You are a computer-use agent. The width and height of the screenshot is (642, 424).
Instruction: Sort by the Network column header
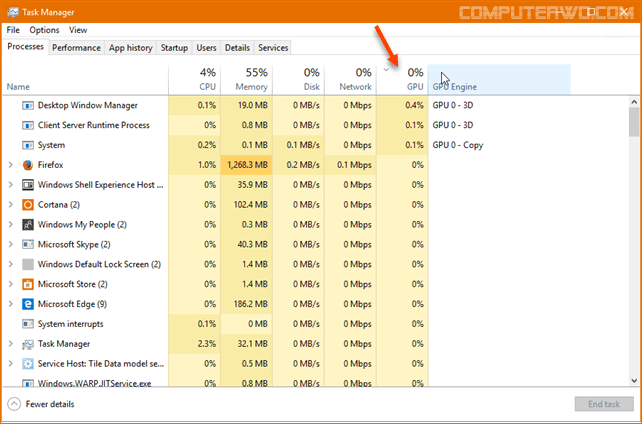[351, 80]
